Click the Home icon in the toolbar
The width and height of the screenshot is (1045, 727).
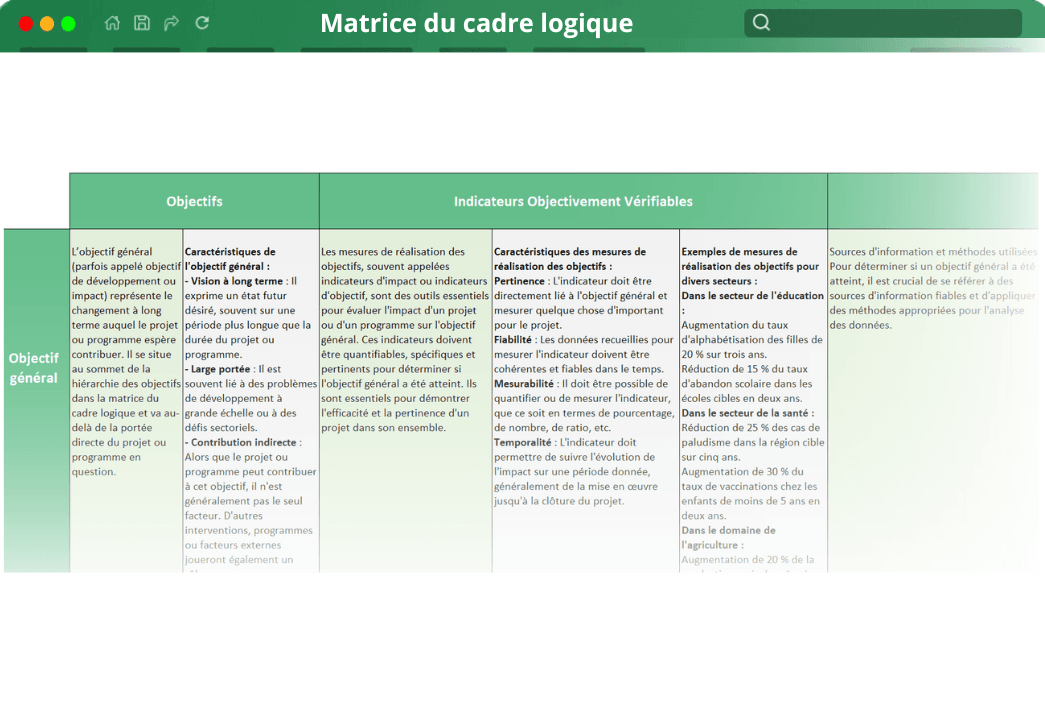coord(112,22)
